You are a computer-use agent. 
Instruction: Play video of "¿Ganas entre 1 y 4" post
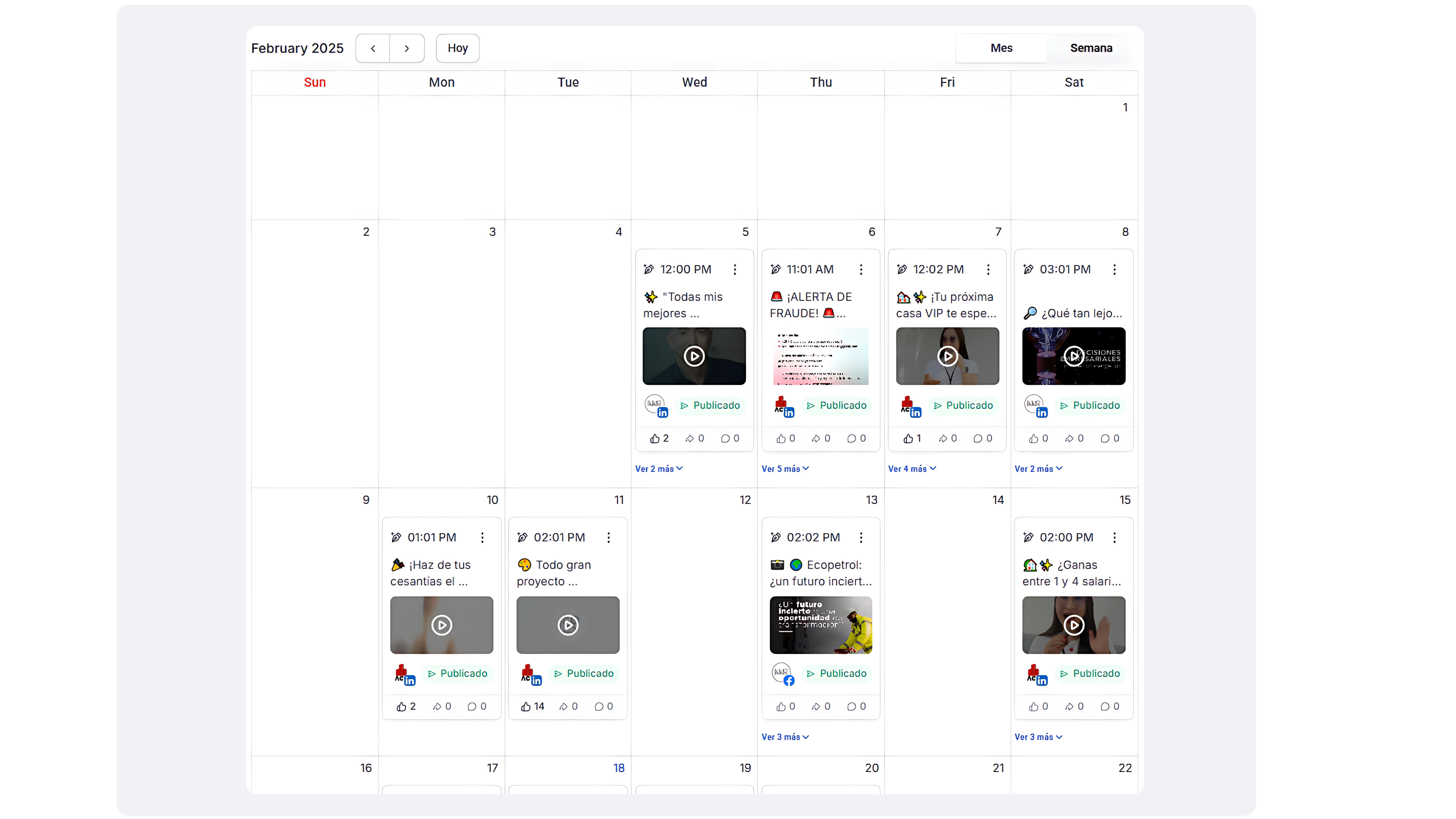[x=1074, y=625]
